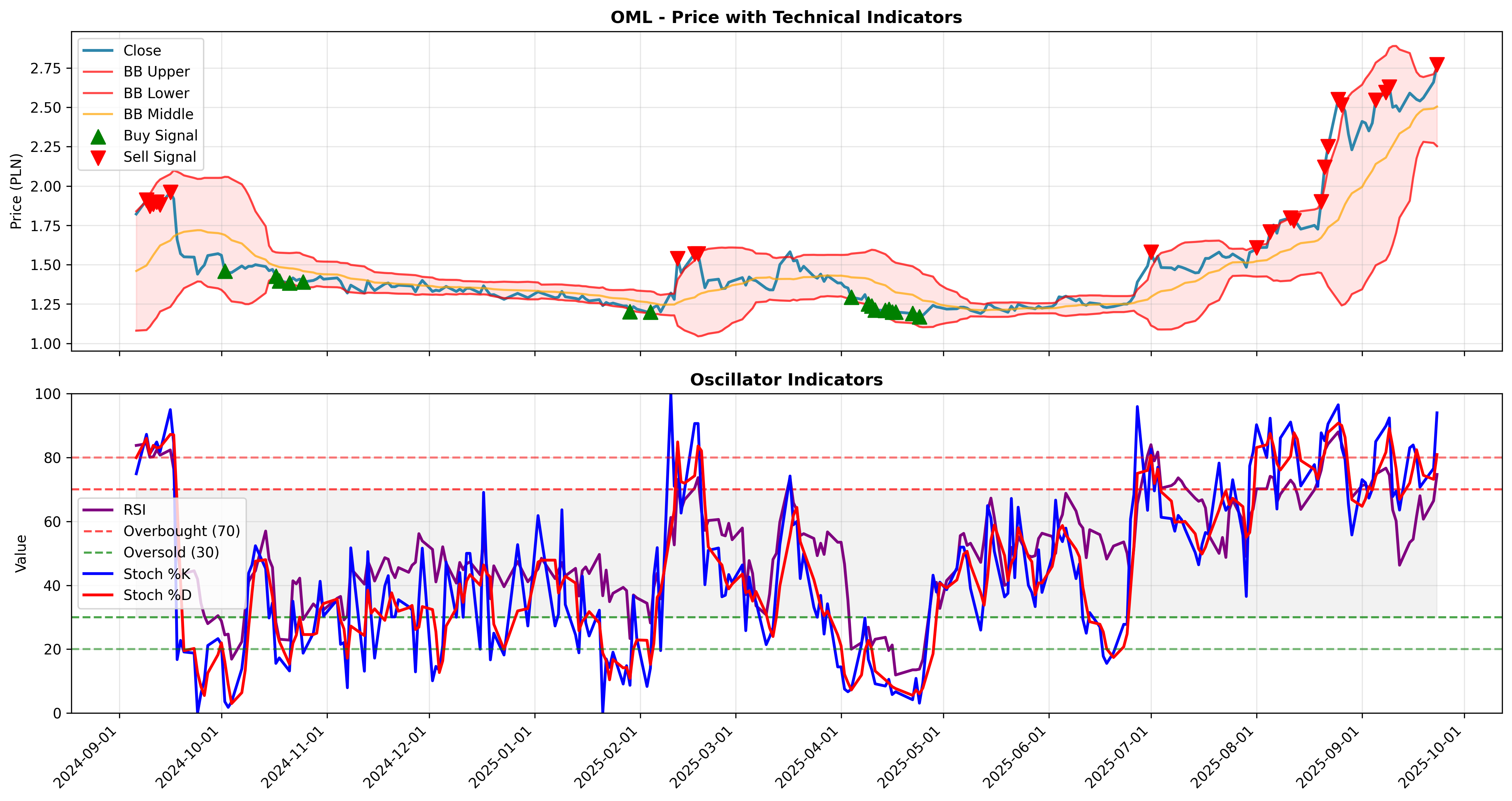
Task: Click the 2.75 price axis tick
Action: 45,68
